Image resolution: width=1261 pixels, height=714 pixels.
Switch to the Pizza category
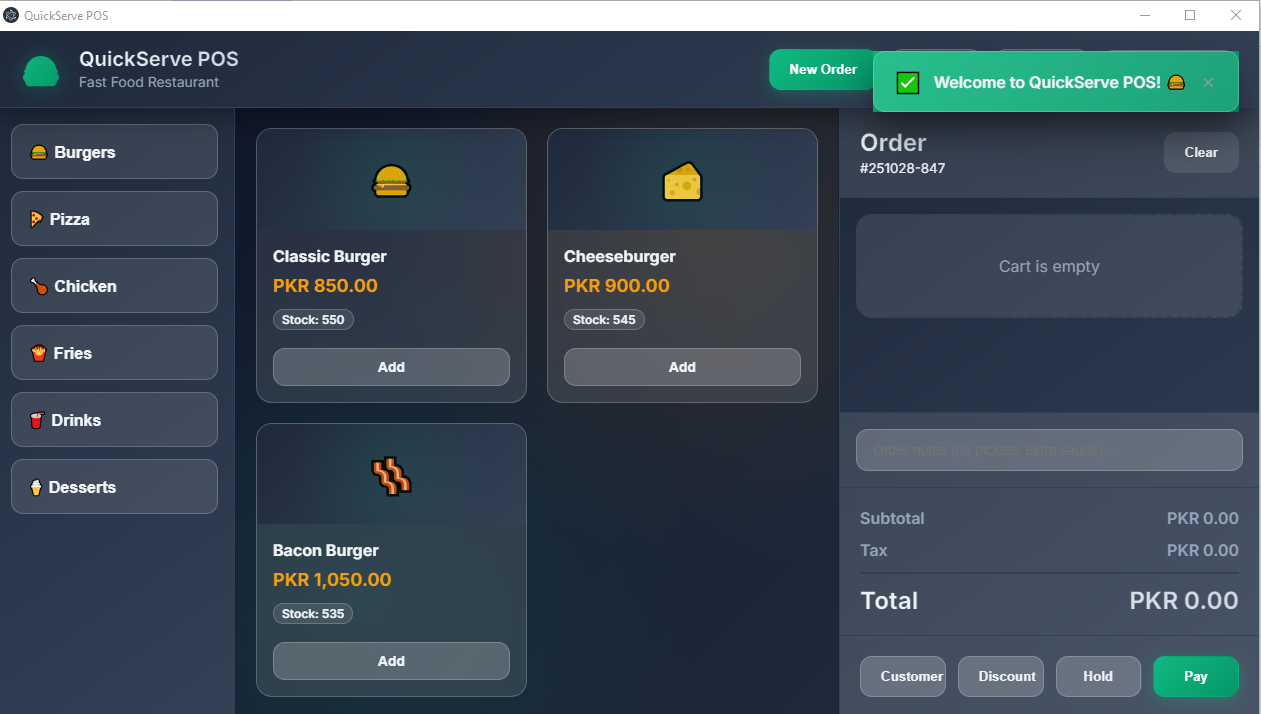(114, 219)
